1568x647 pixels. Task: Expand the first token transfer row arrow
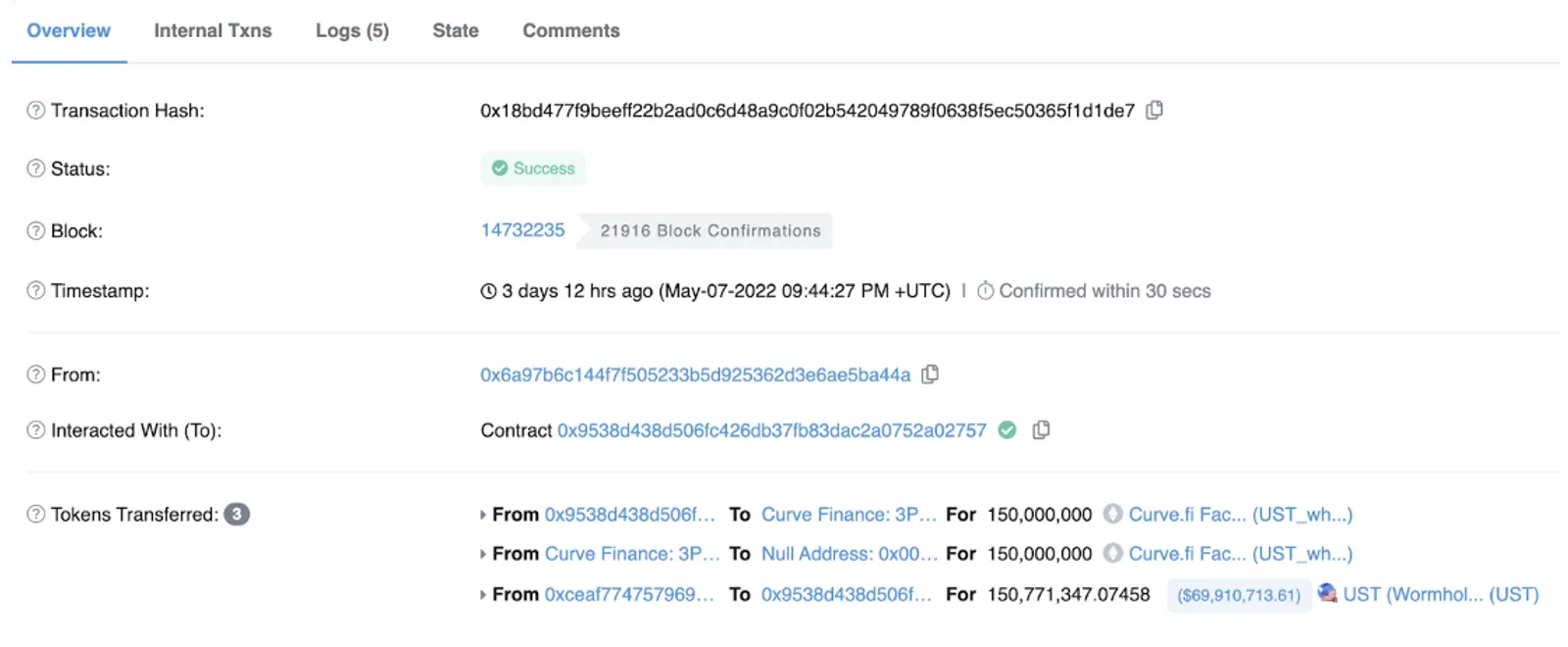483,515
